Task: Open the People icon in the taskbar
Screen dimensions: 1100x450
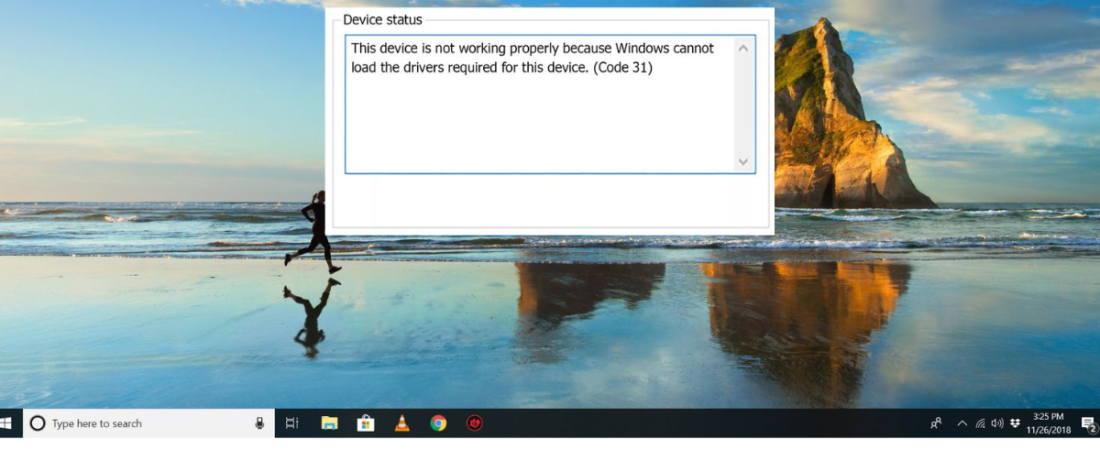Action: pyautogui.click(x=936, y=423)
